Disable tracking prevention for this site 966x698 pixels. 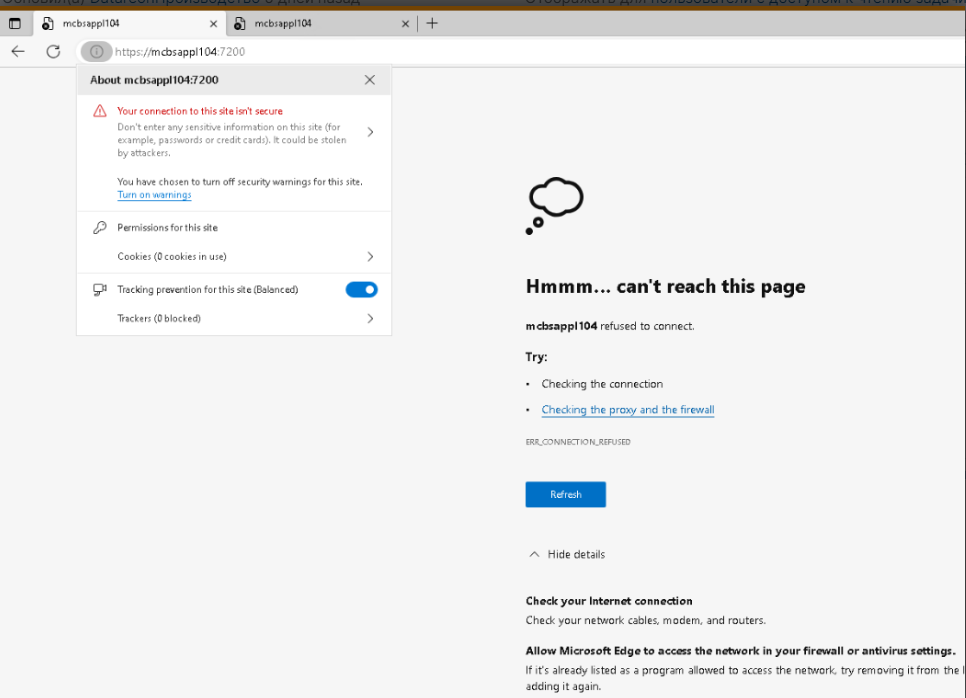pyautogui.click(x=361, y=290)
